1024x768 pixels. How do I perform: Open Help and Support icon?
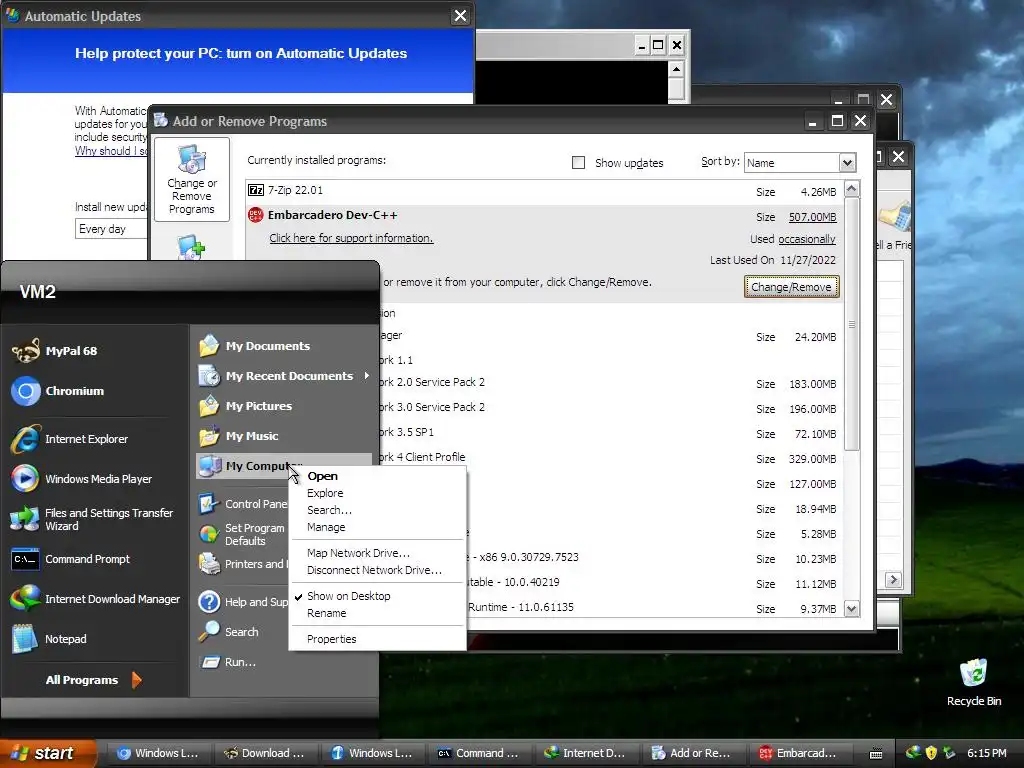[x=209, y=601]
